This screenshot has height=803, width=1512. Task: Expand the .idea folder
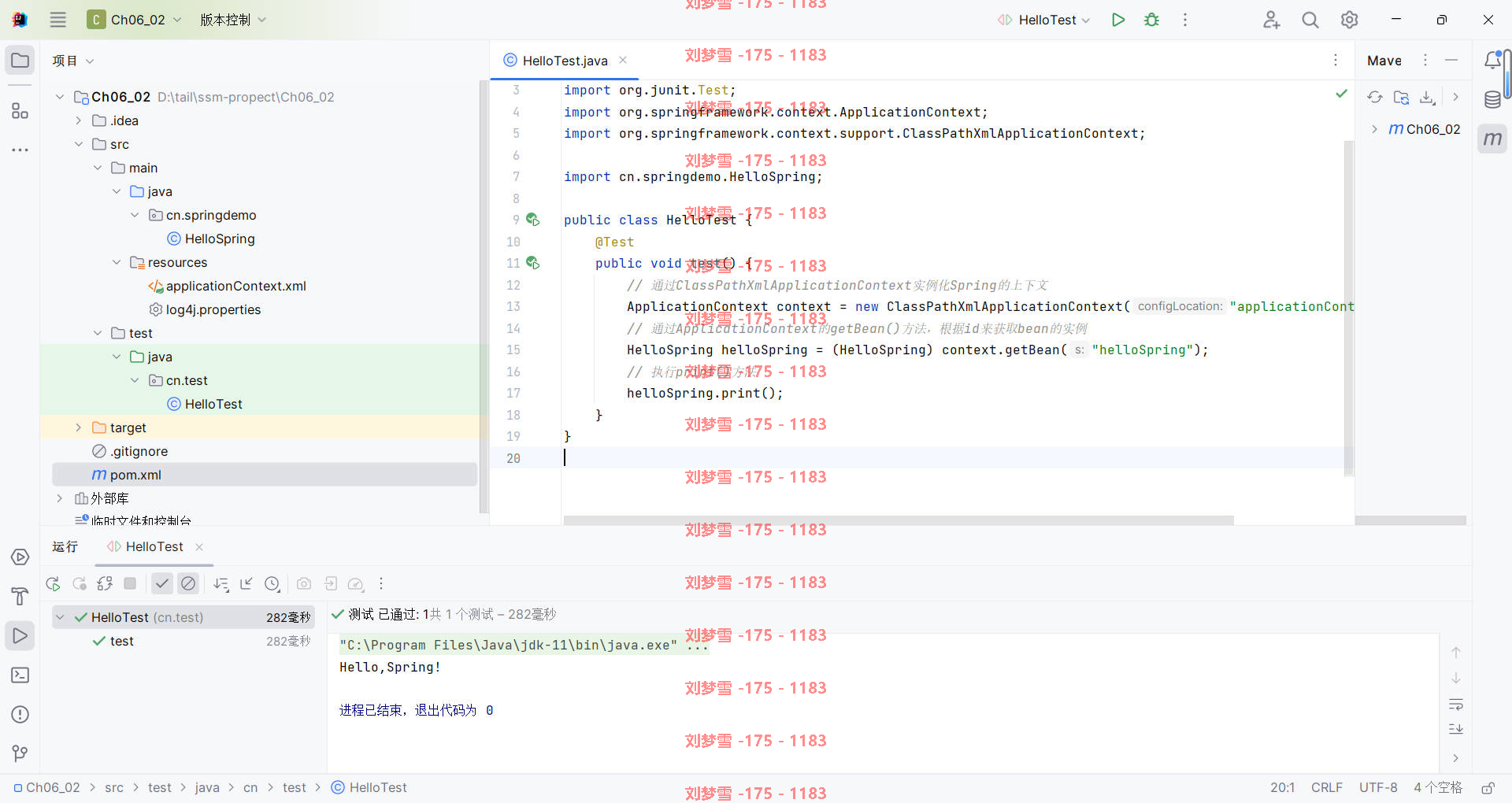point(79,120)
